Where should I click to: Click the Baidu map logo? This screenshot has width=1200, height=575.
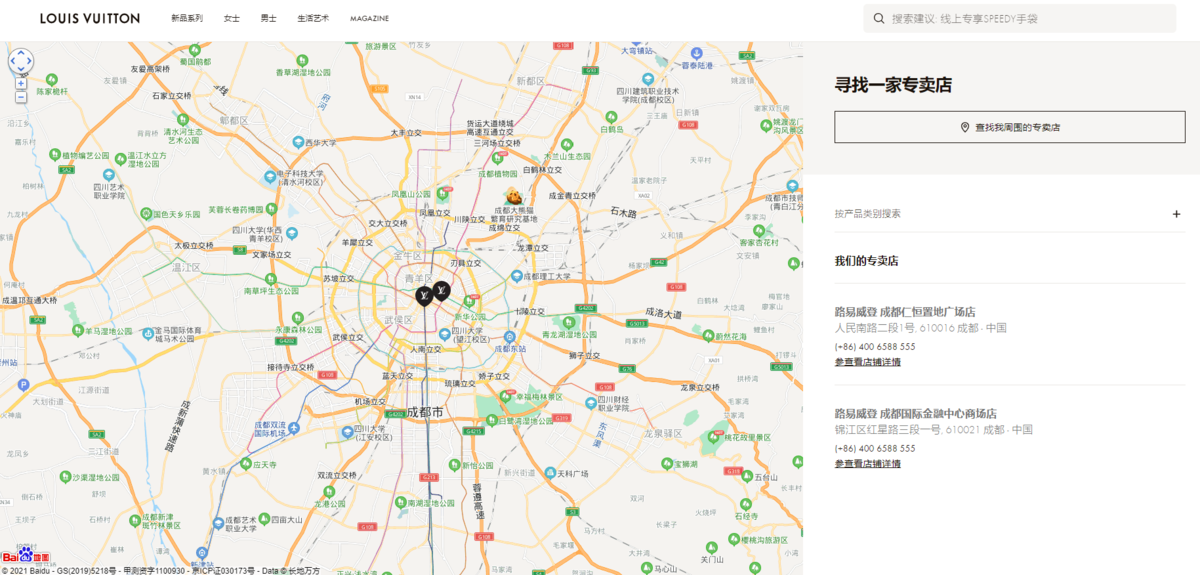point(26,557)
